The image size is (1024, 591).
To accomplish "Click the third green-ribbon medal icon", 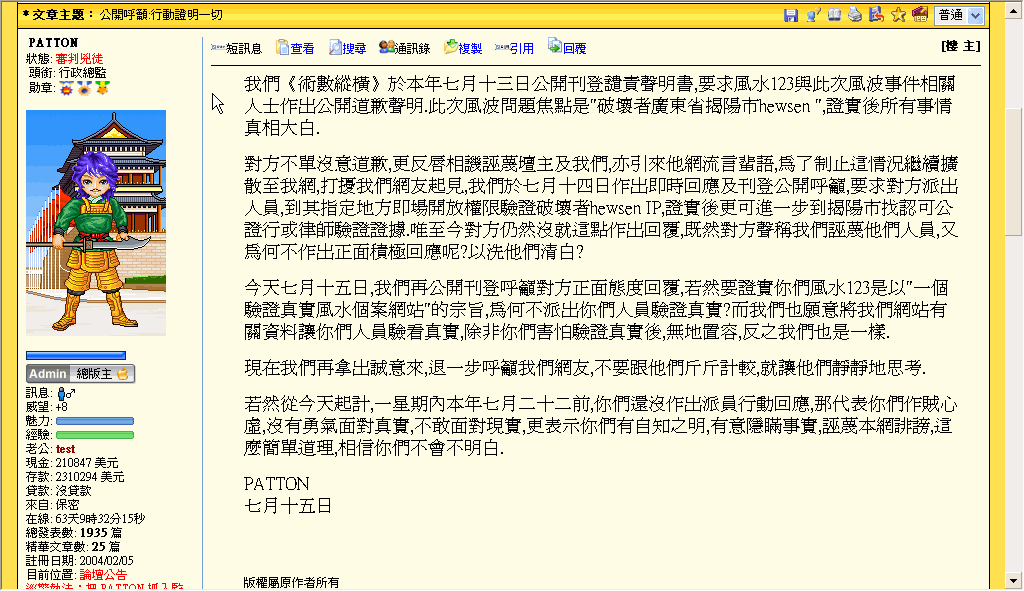I will (103, 88).
